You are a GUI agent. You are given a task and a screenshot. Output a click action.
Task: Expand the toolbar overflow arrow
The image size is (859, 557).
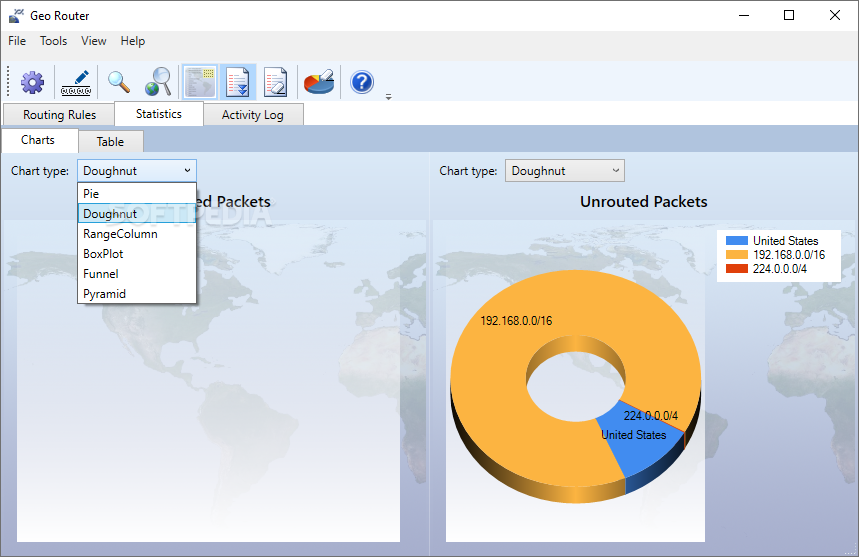pos(388,97)
